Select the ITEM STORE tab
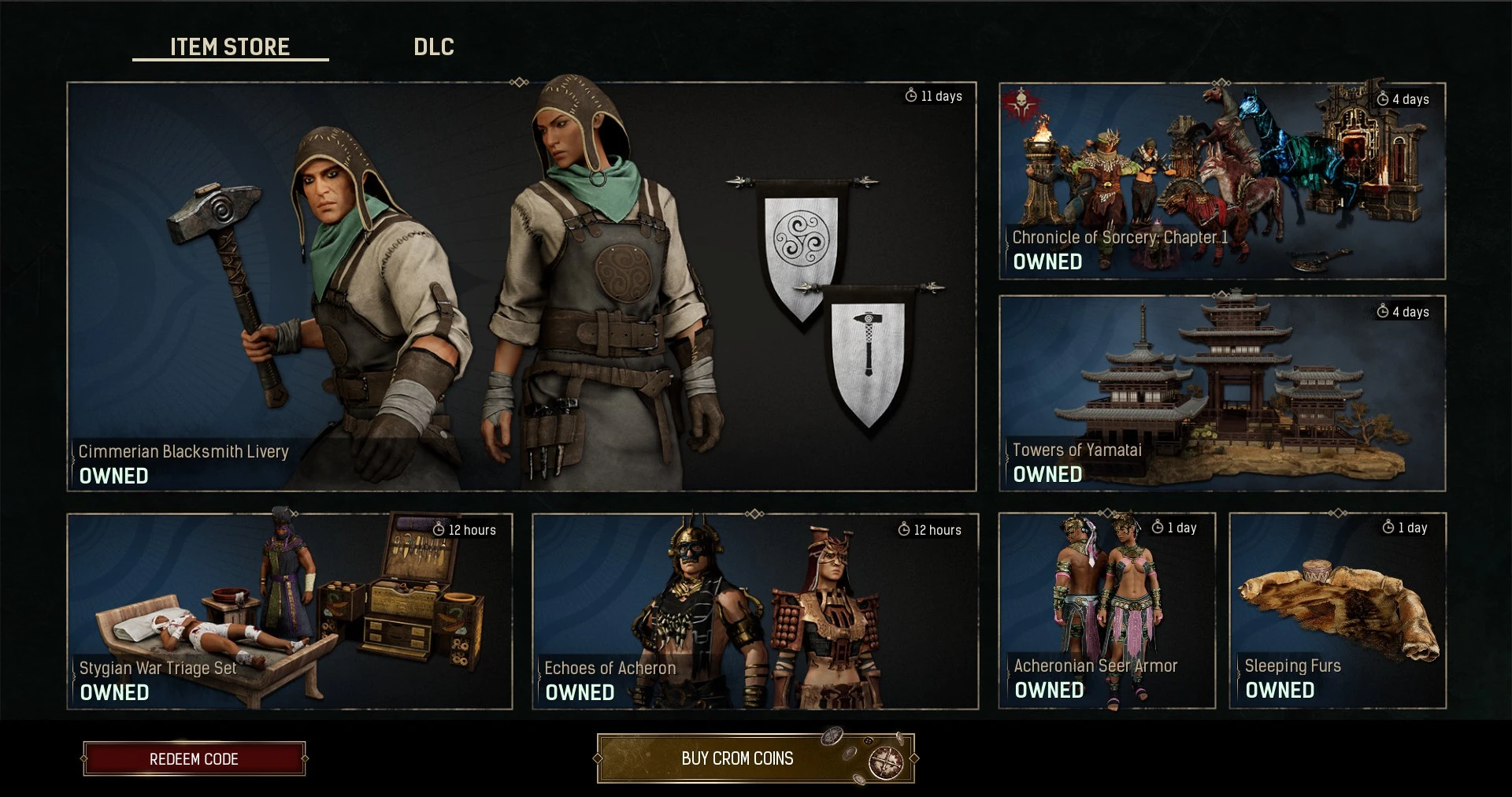The width and height of the screenshot is (1512, 797). [x=230, y=47]
